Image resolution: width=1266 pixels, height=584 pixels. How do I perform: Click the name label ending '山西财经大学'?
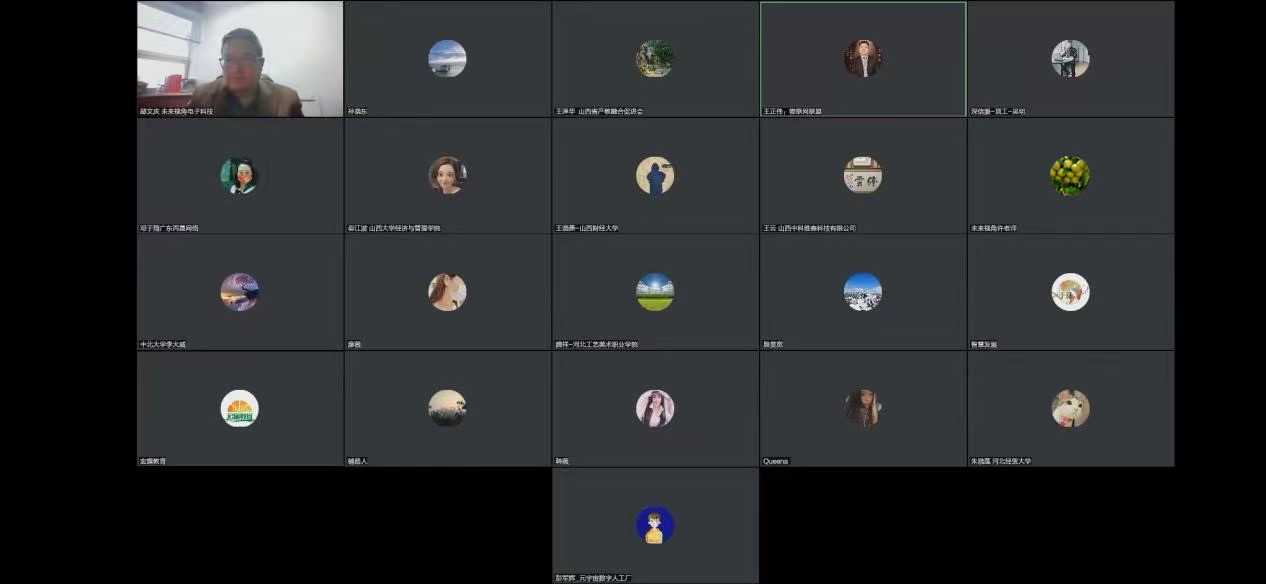point(587,228)
